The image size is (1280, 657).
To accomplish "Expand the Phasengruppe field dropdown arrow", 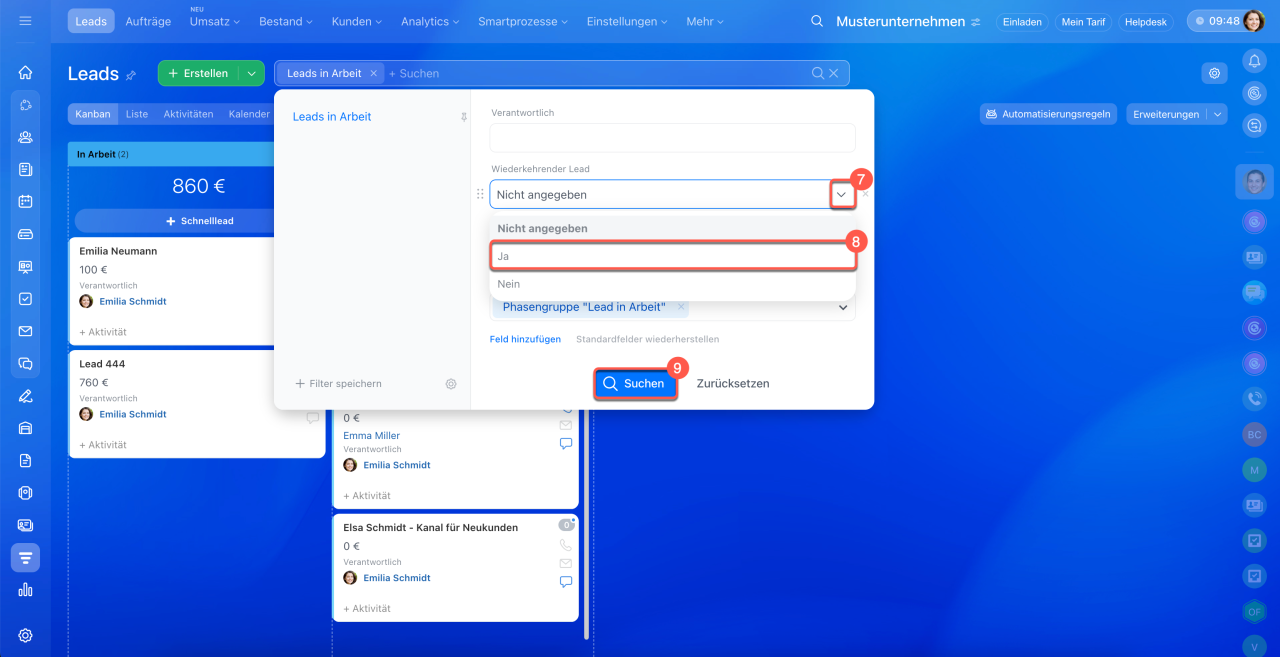I will click(842, 307).
